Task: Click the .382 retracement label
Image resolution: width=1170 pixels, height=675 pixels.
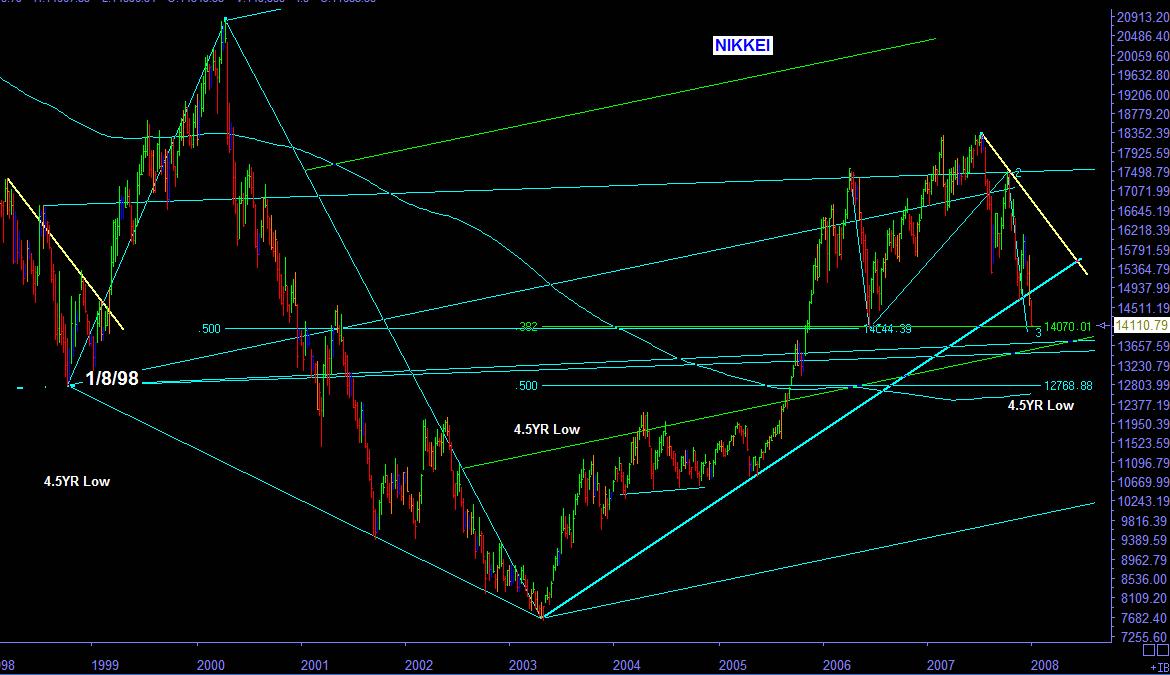Action: pos(528,327)
